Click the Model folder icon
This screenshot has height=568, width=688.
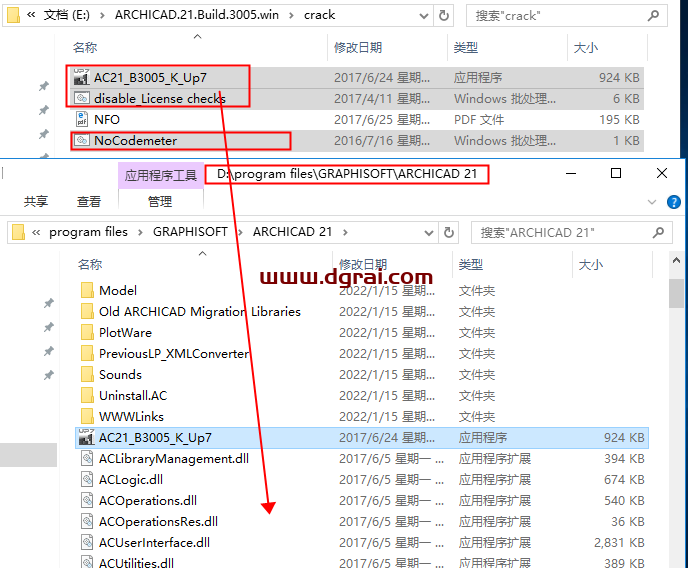[x=87, y=290]
